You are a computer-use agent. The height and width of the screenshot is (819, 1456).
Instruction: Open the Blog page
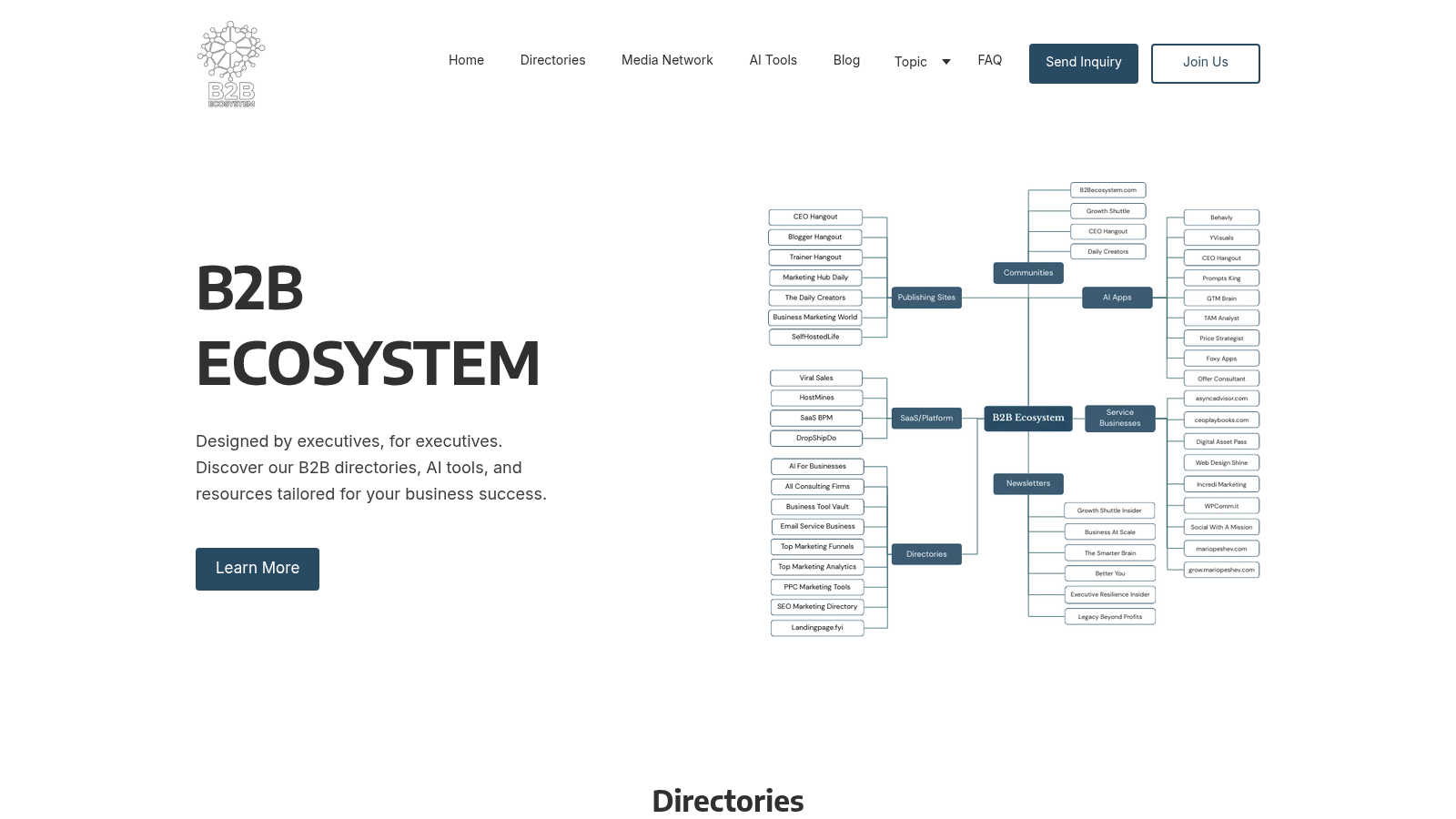846,60
